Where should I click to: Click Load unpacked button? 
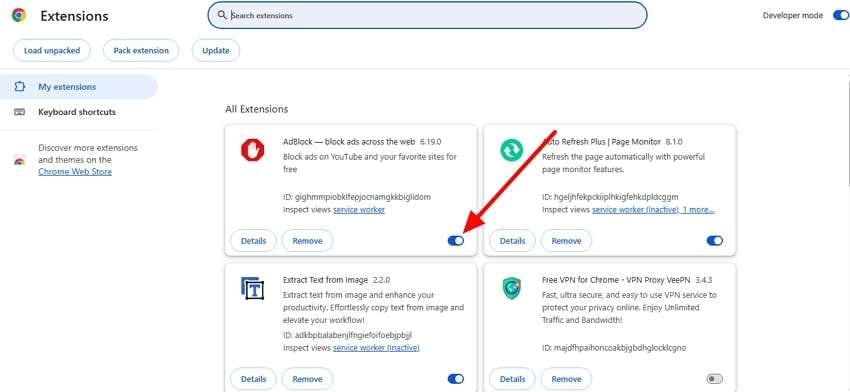51,50
